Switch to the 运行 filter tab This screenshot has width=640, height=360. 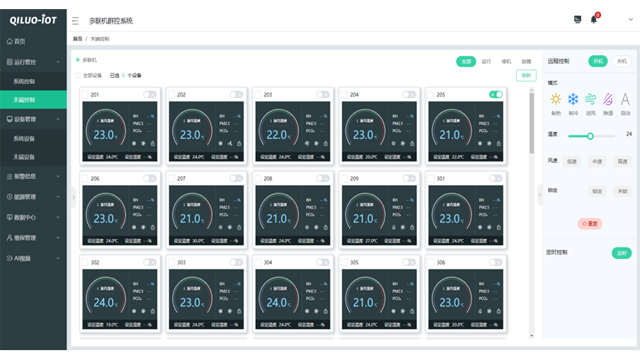click(x=486, y=62)
